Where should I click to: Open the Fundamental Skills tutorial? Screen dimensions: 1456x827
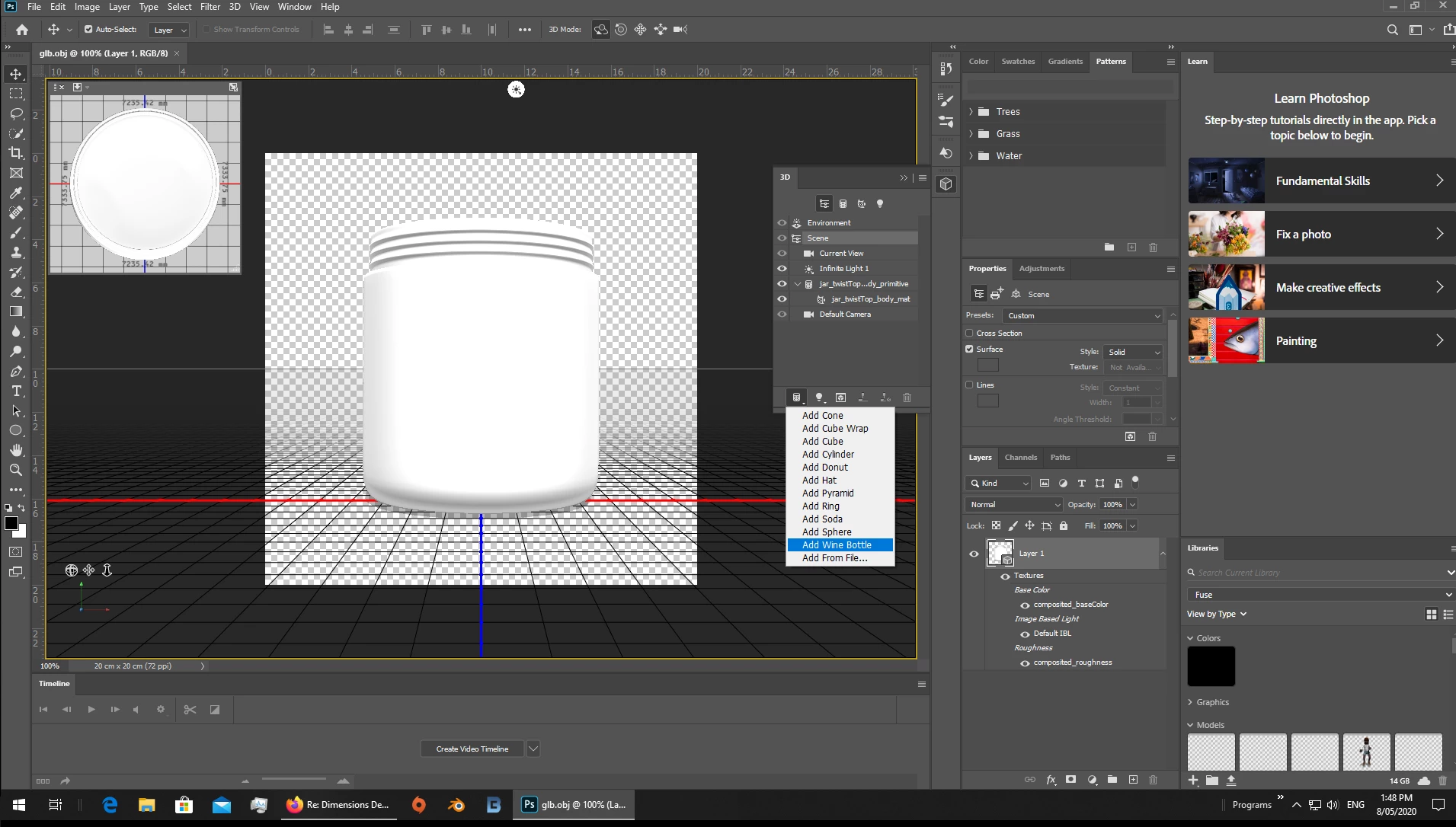[1321, 181]
